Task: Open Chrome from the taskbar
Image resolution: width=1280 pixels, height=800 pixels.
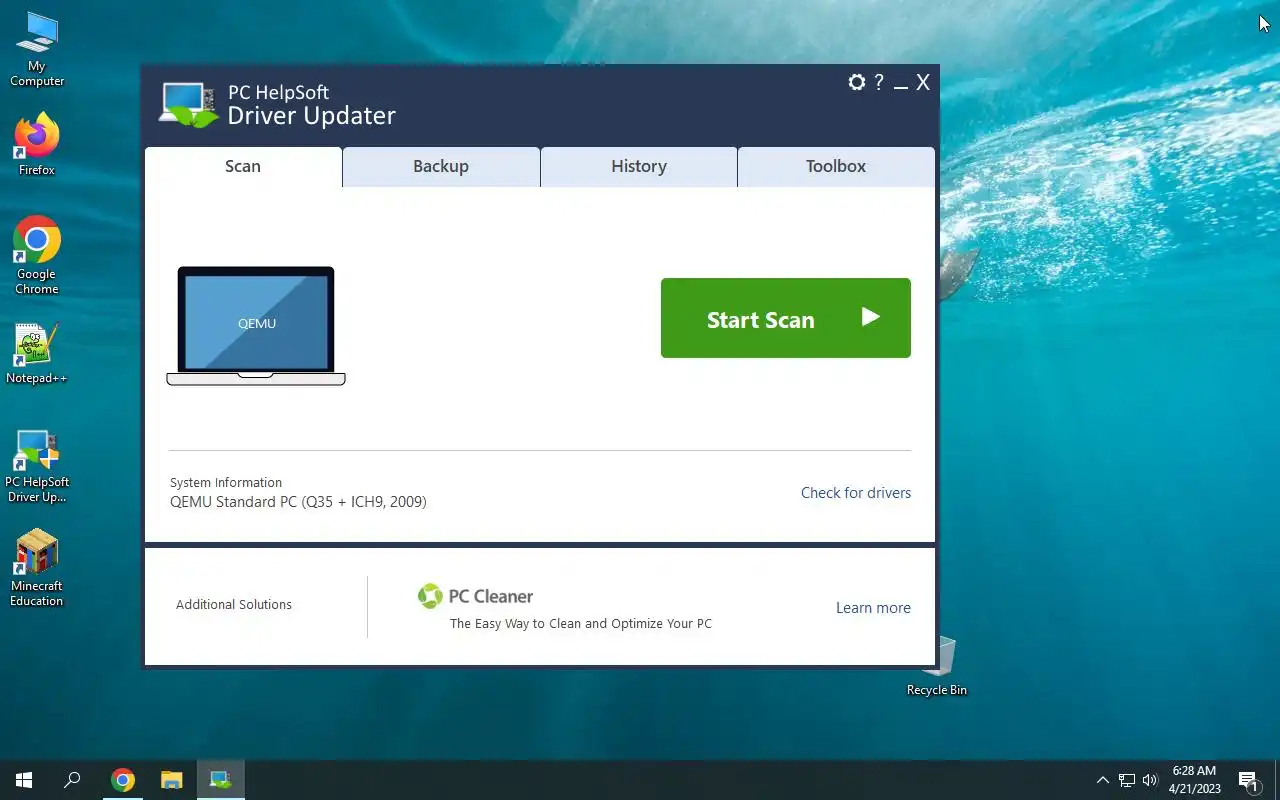Action: (123, 780)
